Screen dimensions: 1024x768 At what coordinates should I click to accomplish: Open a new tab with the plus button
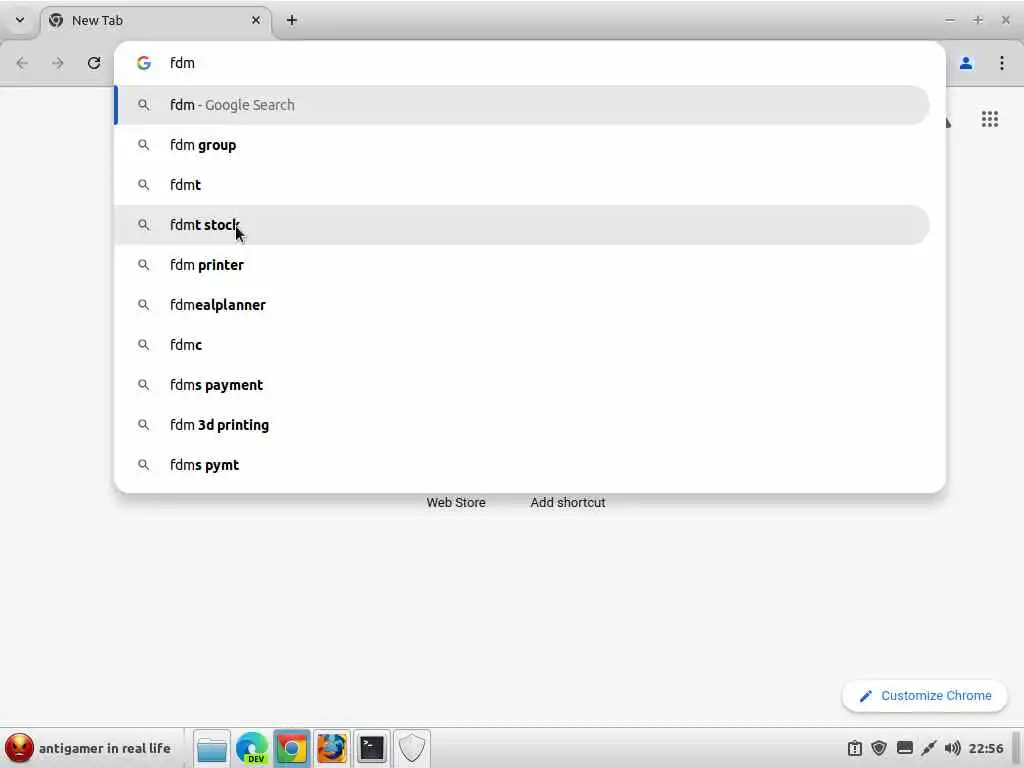[292, 20]
